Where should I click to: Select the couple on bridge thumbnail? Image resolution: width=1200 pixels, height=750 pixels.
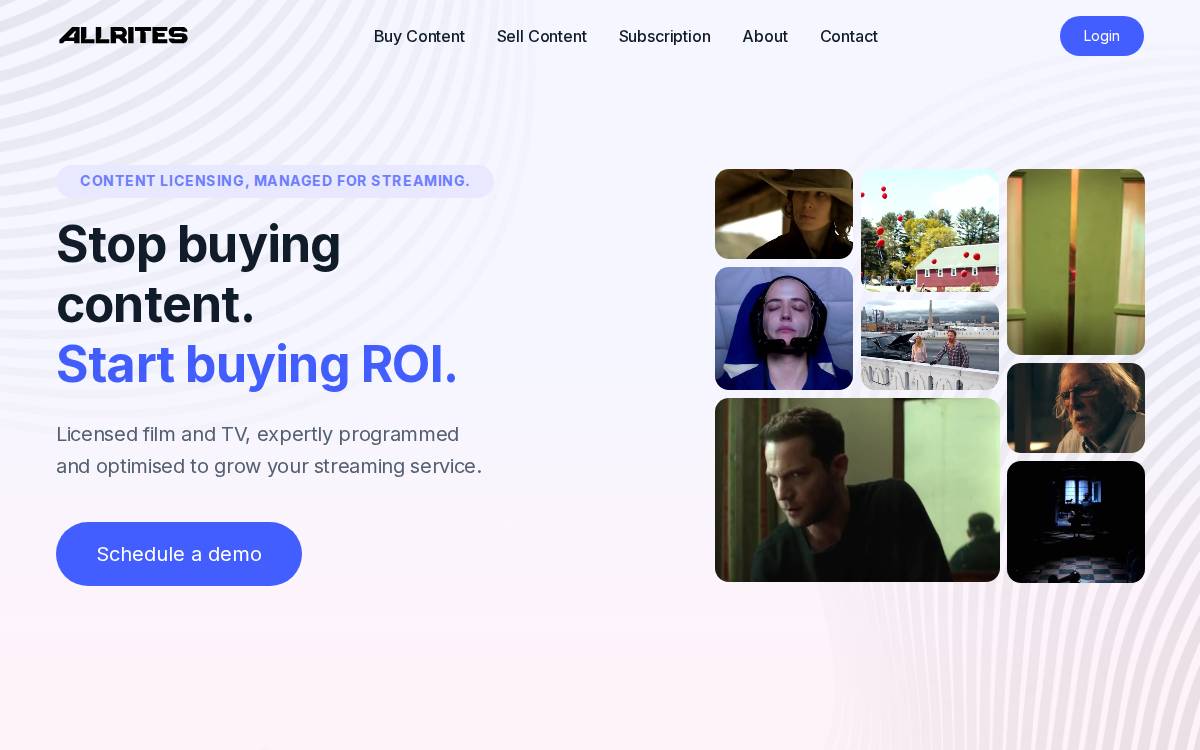(930, 345)
